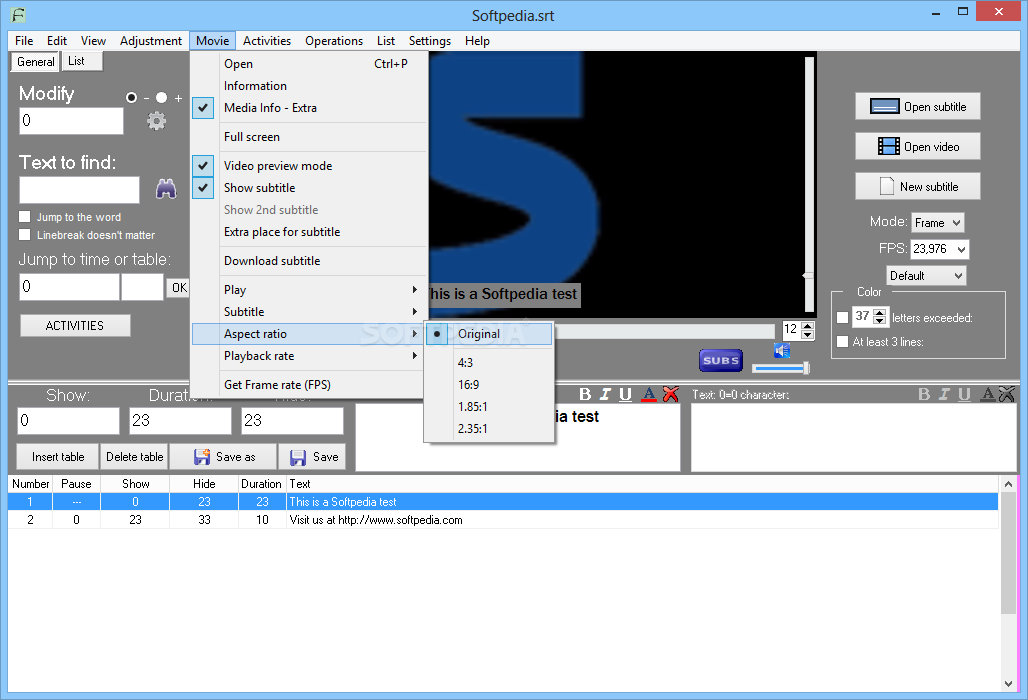Viewport: 1028px width, 700px height.
Task: Choose 4:3 aspect ratio
Action: point(489,362)
